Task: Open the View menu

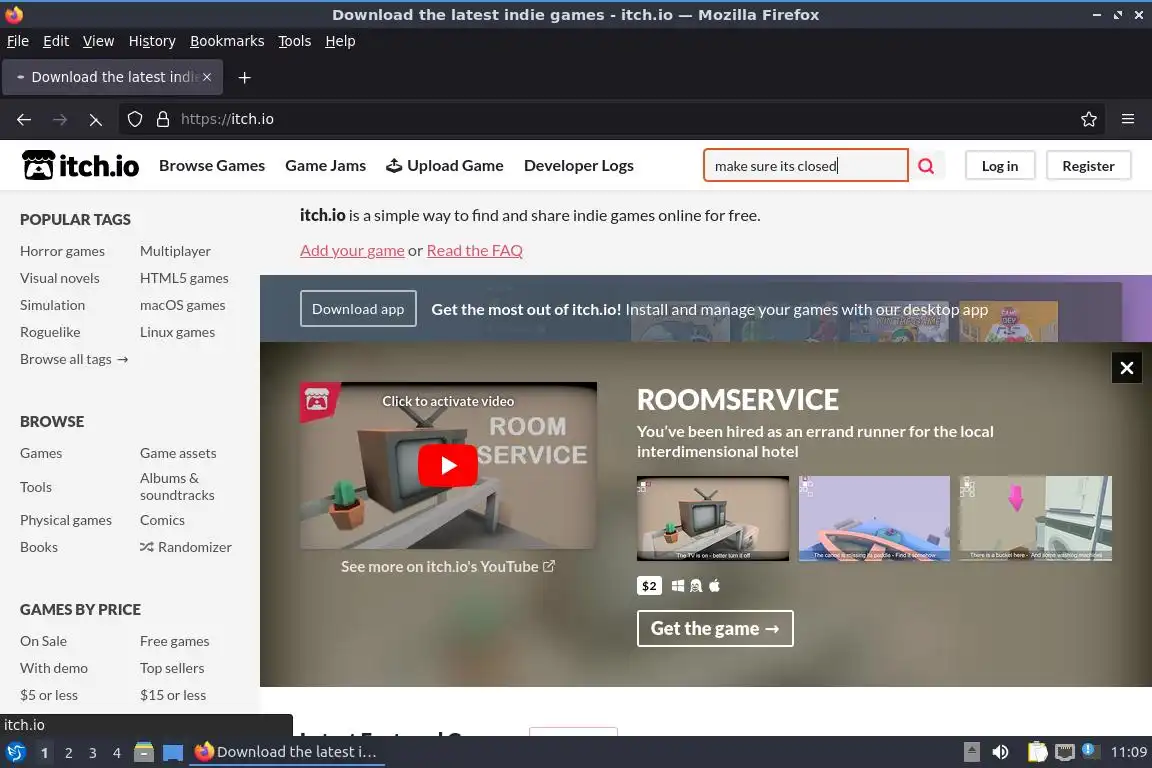Action: [98, 41]
